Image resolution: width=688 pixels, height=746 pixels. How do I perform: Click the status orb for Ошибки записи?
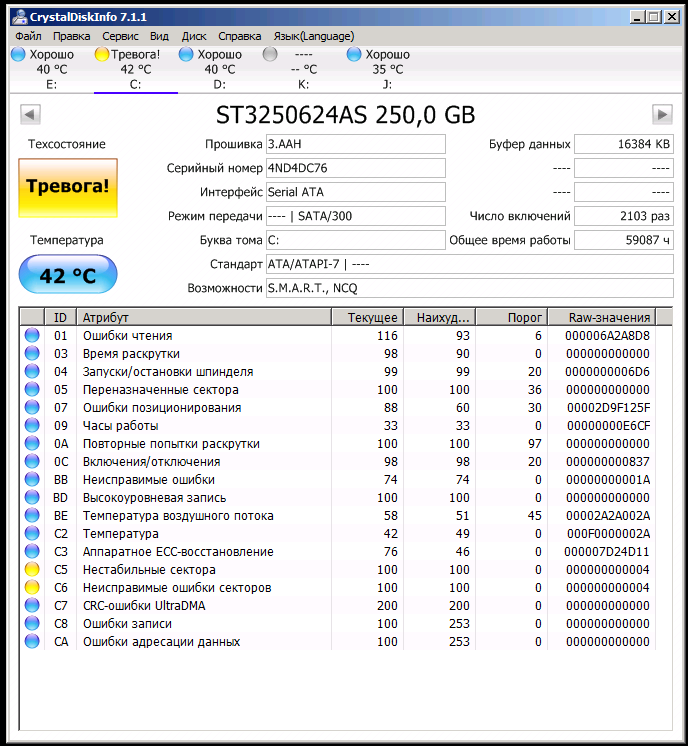click(32, 623)
